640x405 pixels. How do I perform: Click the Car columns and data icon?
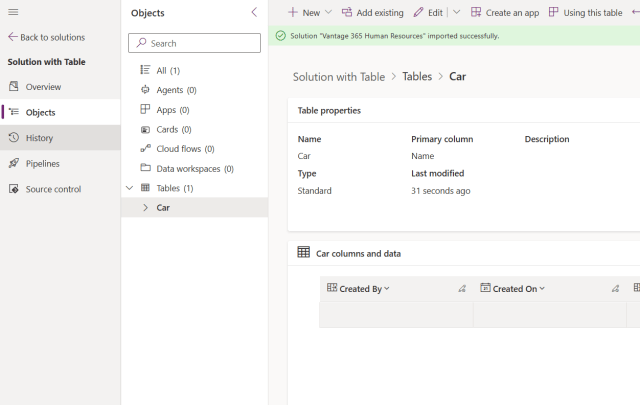click(303, 252)
